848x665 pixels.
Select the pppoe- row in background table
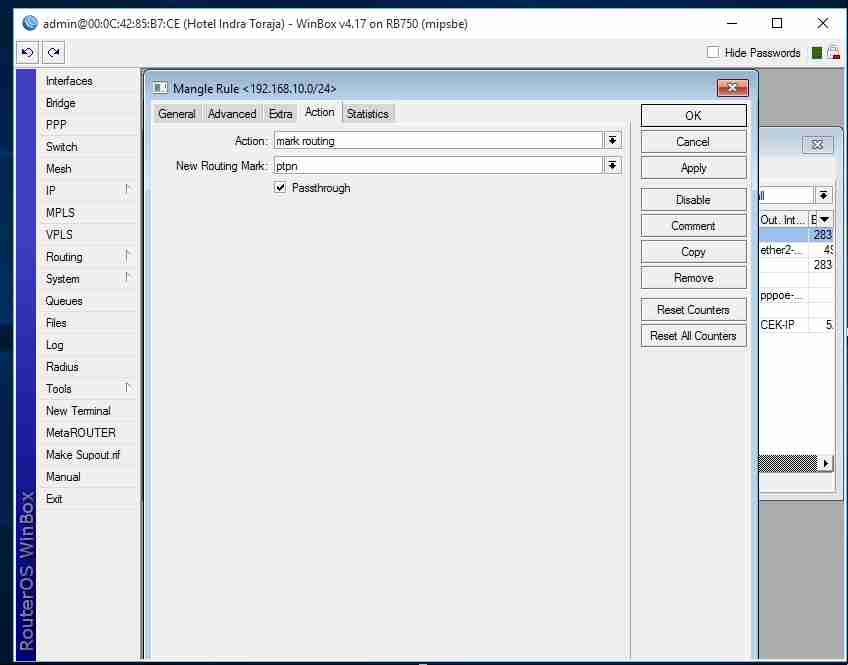pos(796,295)
